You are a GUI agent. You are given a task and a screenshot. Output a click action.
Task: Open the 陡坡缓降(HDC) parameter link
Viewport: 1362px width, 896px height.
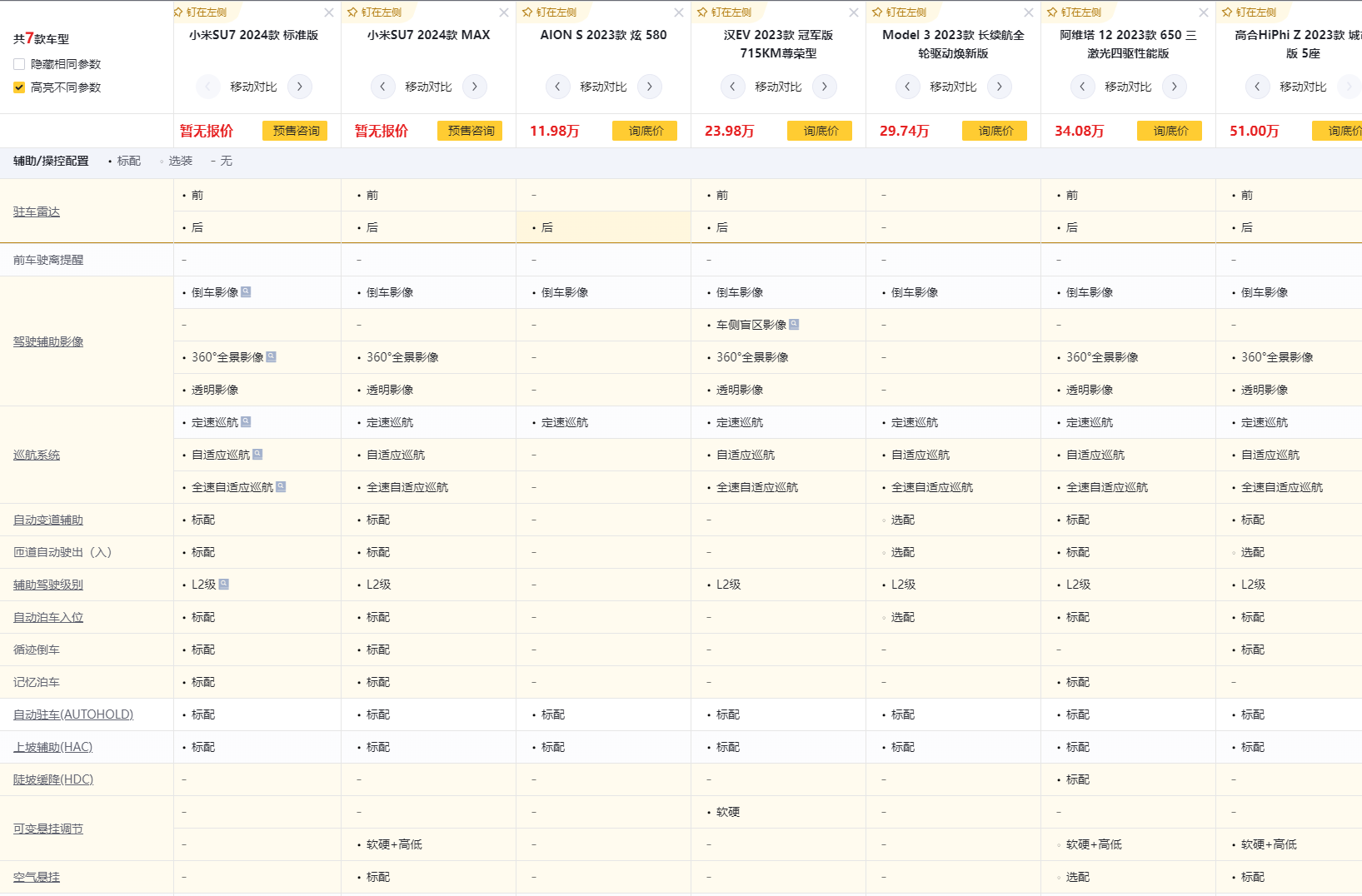53,779
